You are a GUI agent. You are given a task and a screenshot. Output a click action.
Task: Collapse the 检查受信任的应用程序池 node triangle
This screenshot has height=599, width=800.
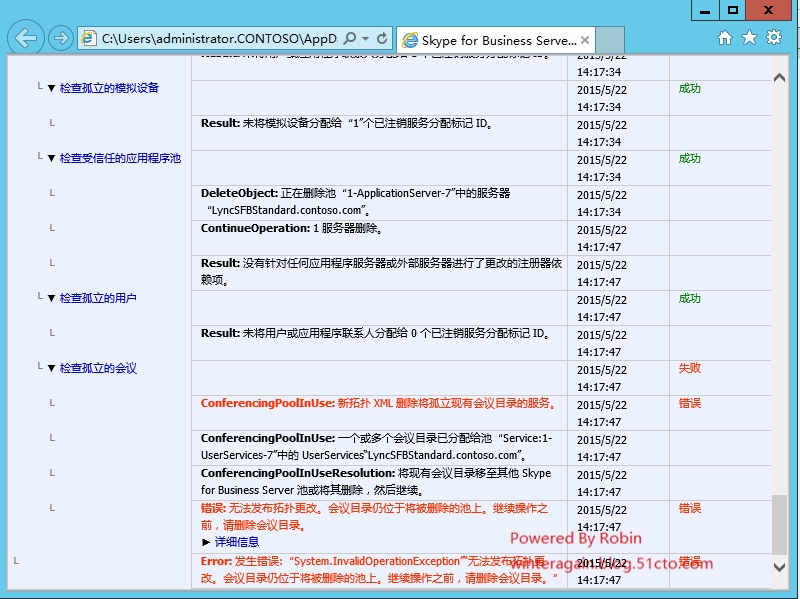(51, 158)
